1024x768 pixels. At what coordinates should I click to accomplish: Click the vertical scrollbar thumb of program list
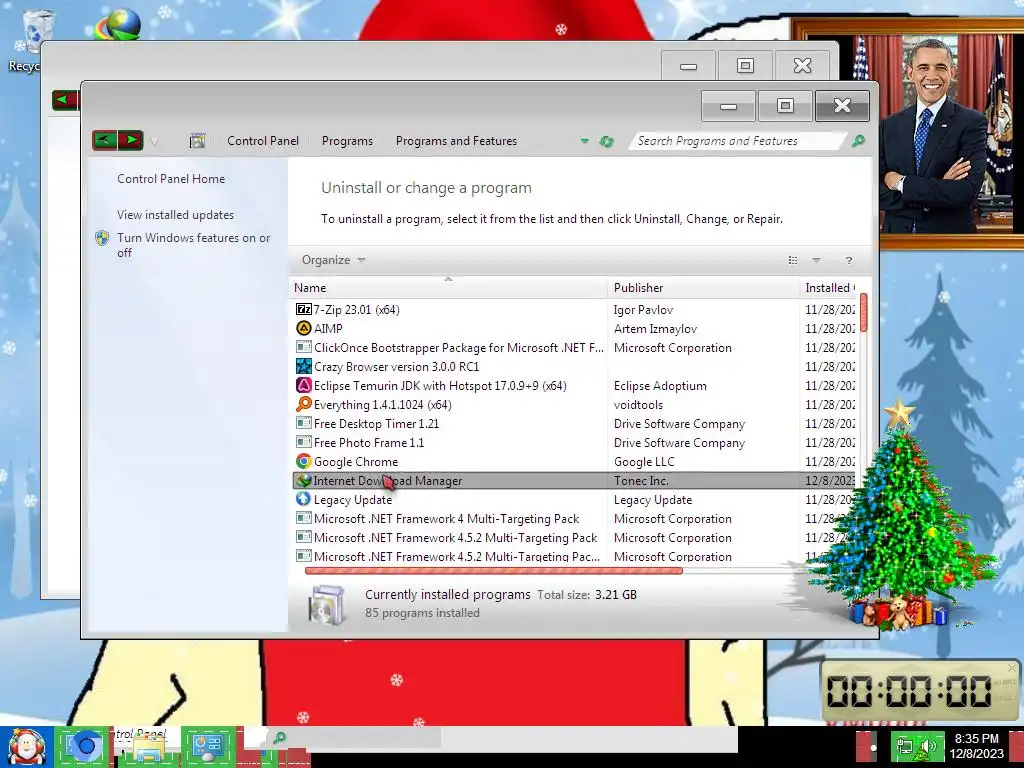(x=863, y=312)
